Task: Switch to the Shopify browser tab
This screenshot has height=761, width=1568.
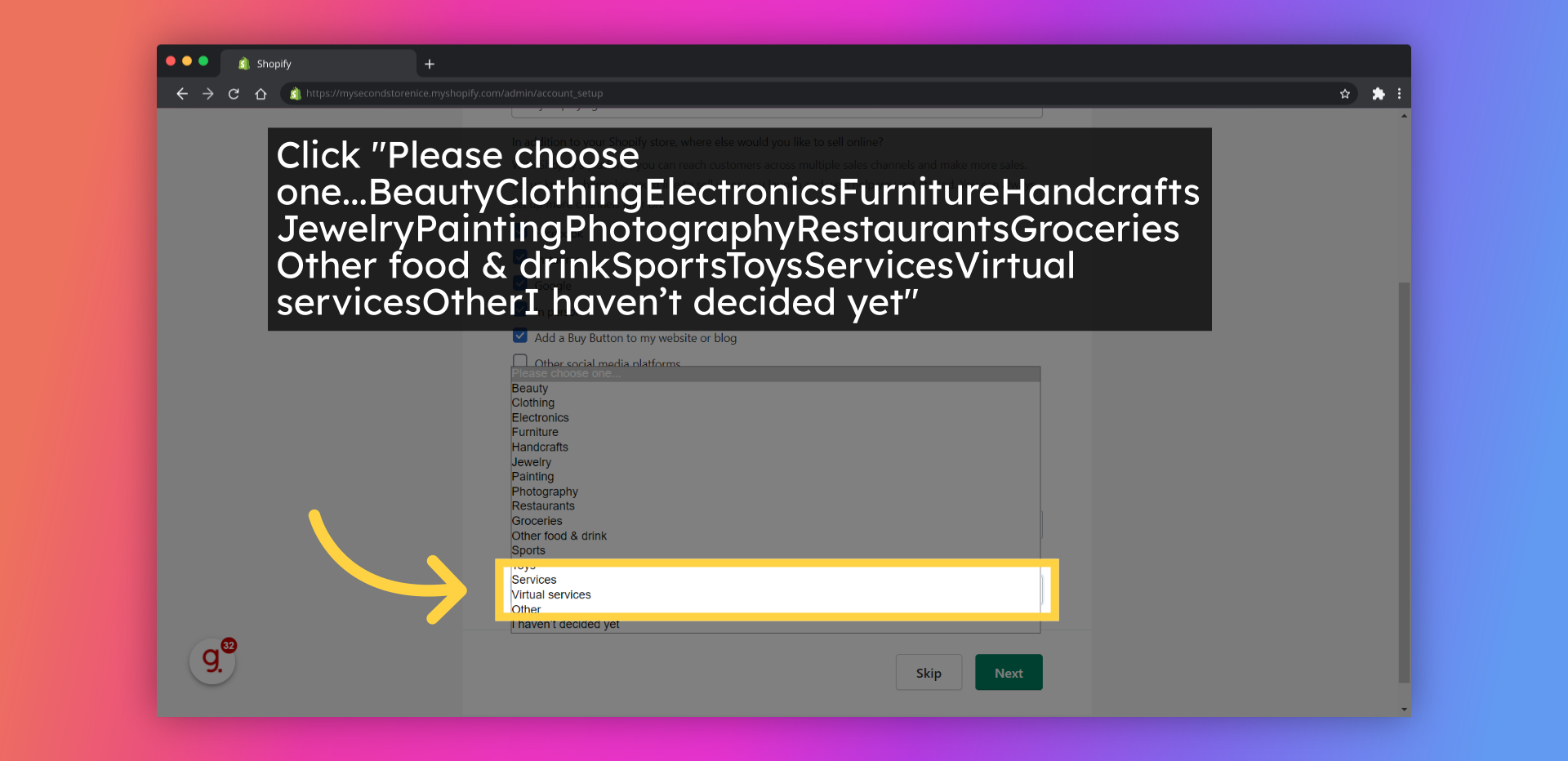Action: (x=318, y=64)
